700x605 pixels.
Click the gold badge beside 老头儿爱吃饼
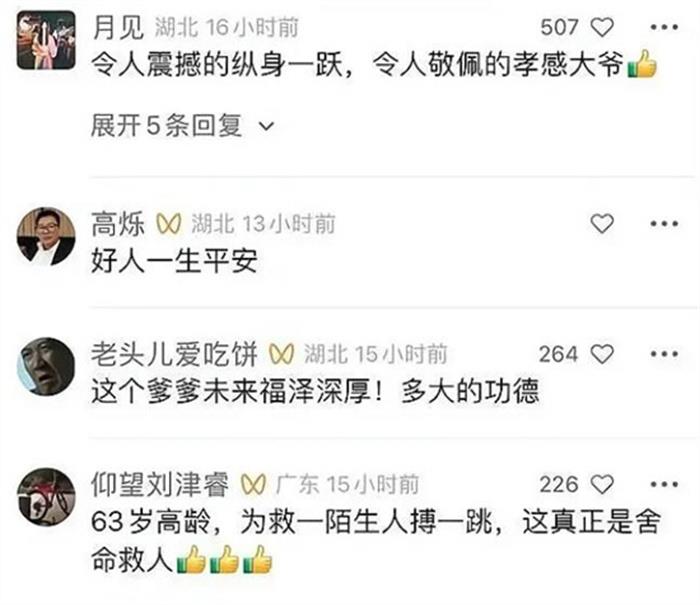(x=281, y=354)
